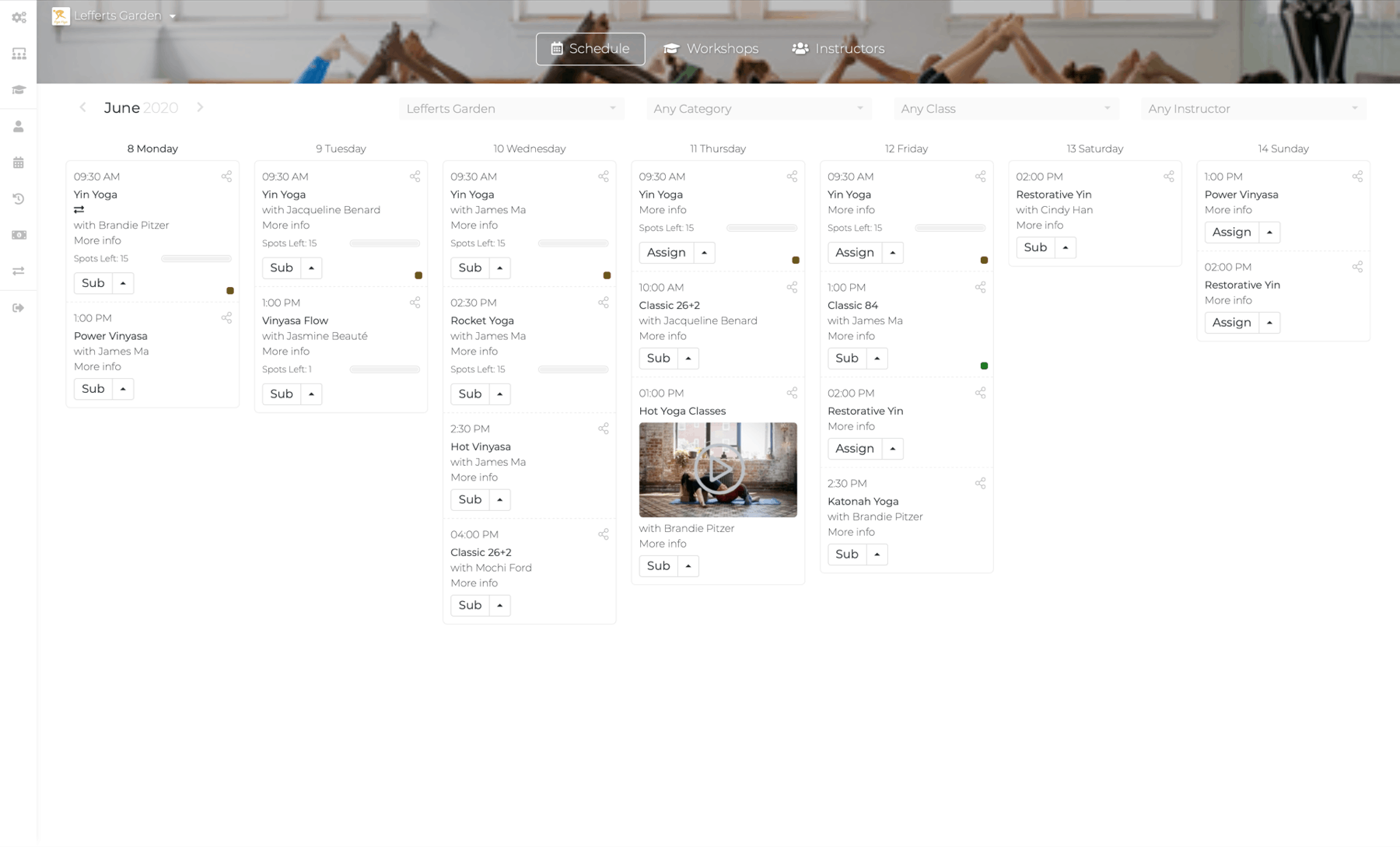Open the Any Category dropdown

point(758,108)
